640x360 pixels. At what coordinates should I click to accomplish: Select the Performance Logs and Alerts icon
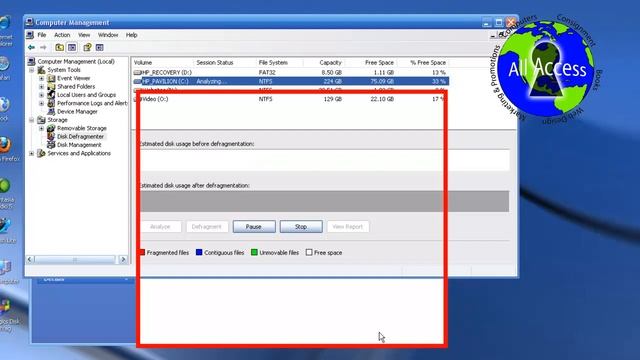click(51, 103)
